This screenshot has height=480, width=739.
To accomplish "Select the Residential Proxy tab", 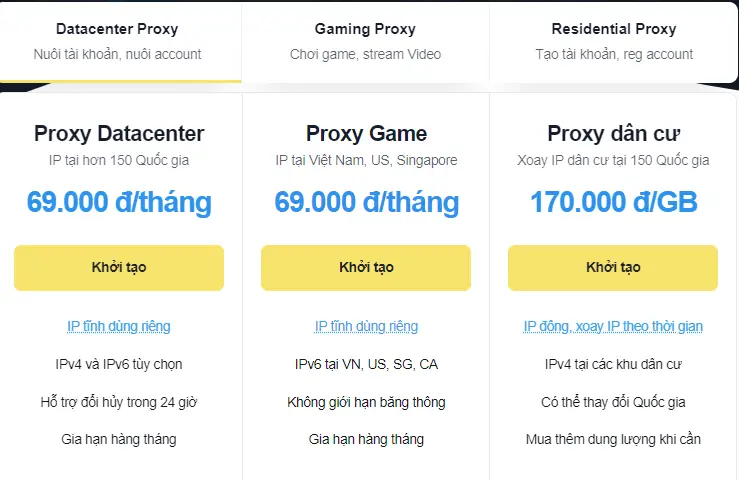I will (x=613, y=40).
